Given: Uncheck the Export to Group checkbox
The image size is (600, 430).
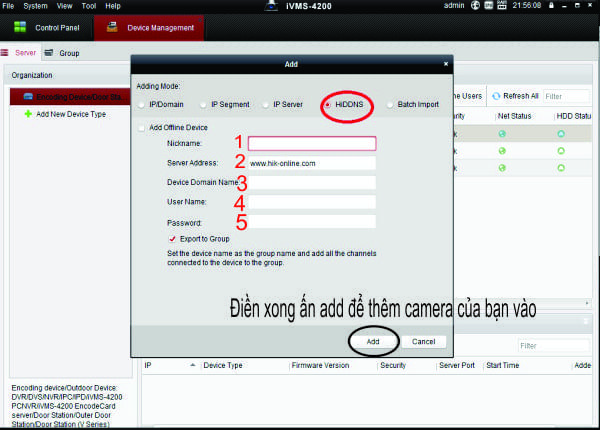Looking at the screenshot, I should click(x=172, y=239).
